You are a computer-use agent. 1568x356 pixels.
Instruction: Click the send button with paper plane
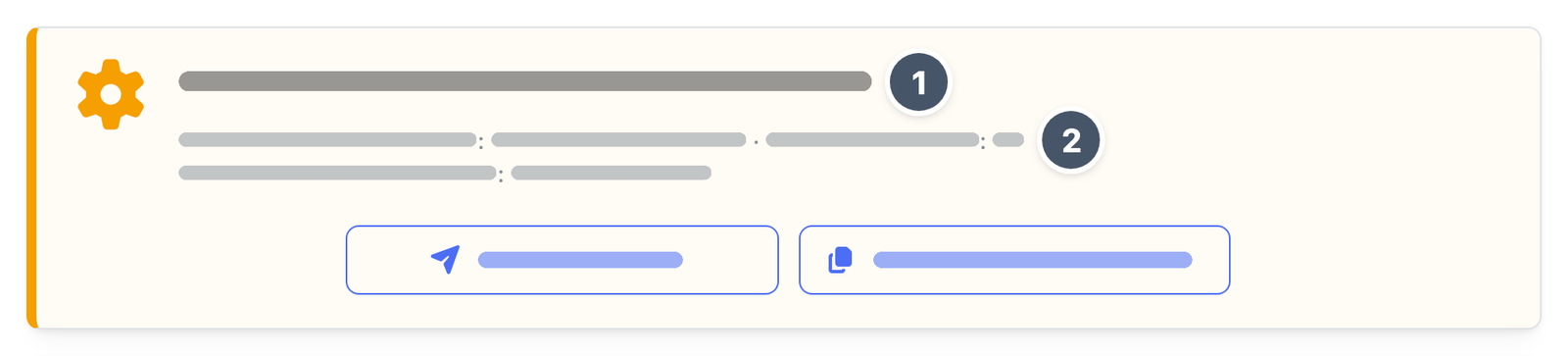(562, 260)
